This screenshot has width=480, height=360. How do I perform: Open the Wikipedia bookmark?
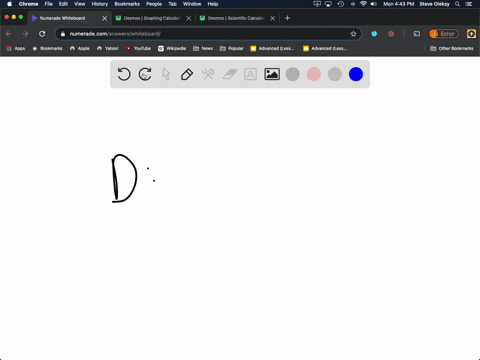coord(172,48)
